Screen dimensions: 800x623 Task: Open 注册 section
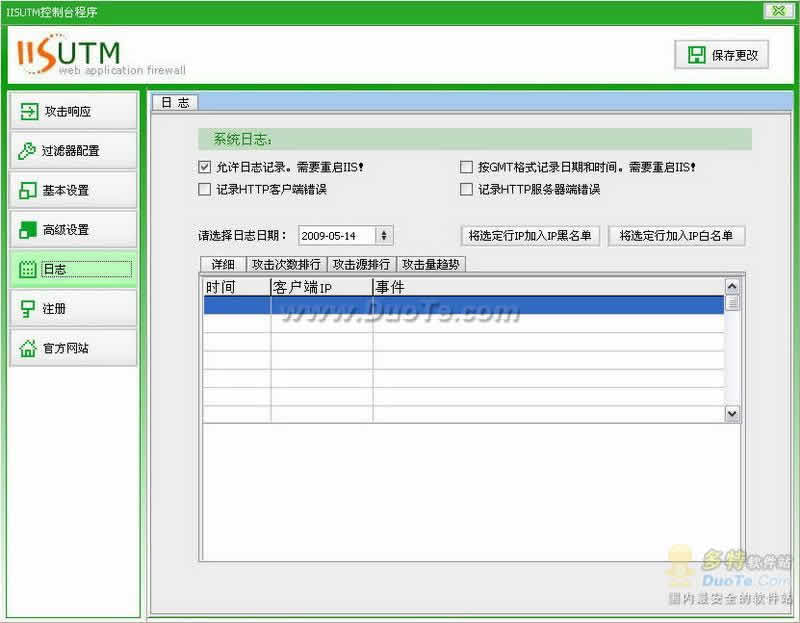tap(73, 308)
